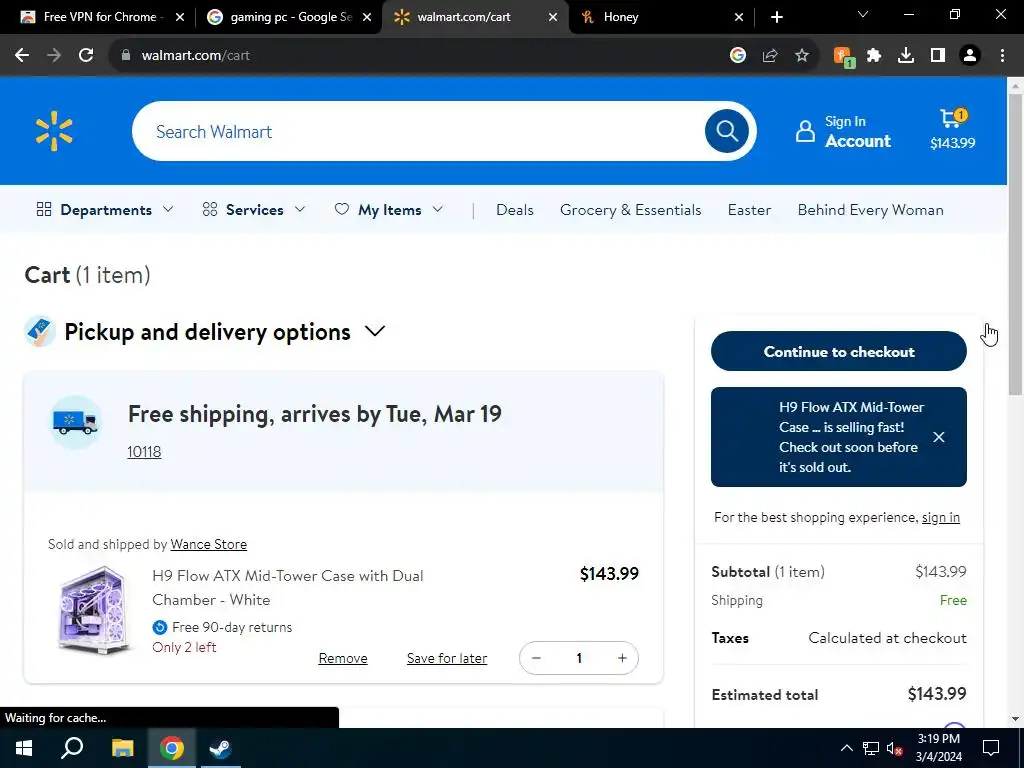
Task: Open the new tab plus button
Action: point(776,17)
